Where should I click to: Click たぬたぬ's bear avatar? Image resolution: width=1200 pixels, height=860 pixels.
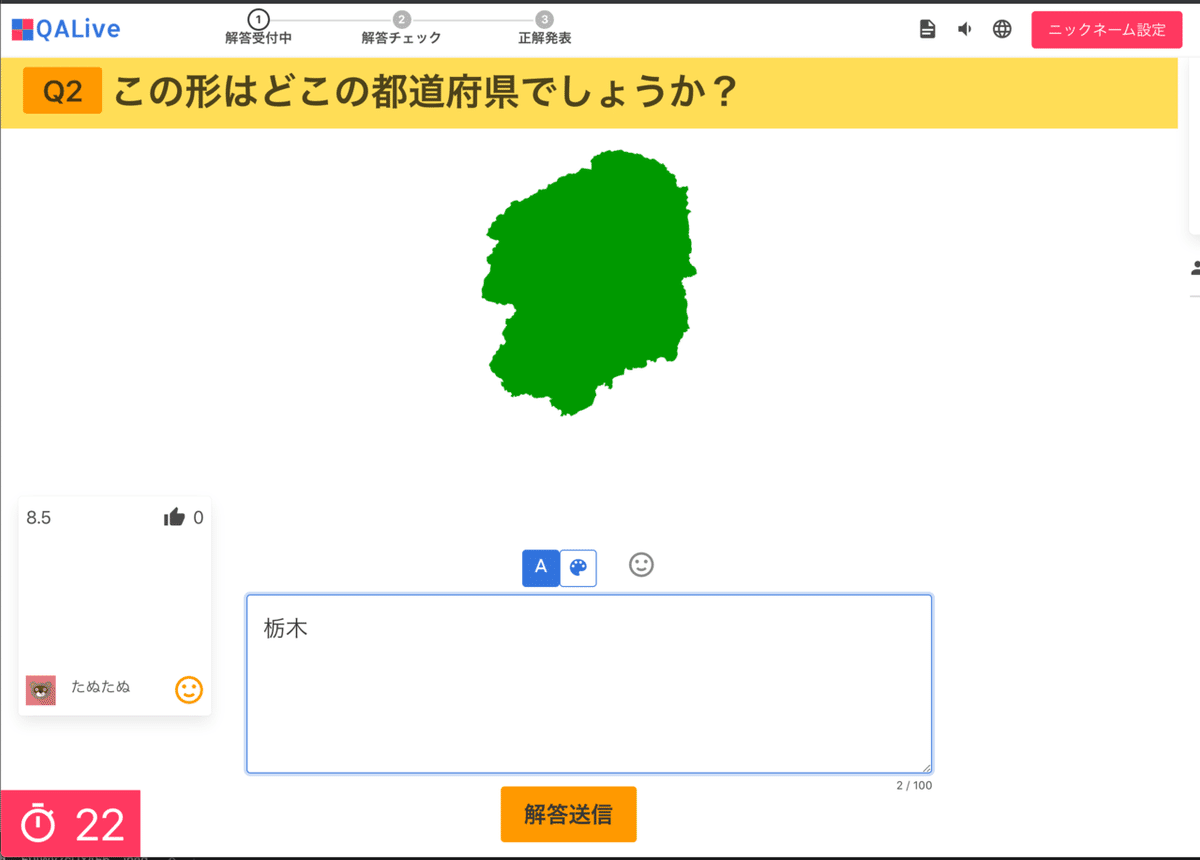point(41,690)
